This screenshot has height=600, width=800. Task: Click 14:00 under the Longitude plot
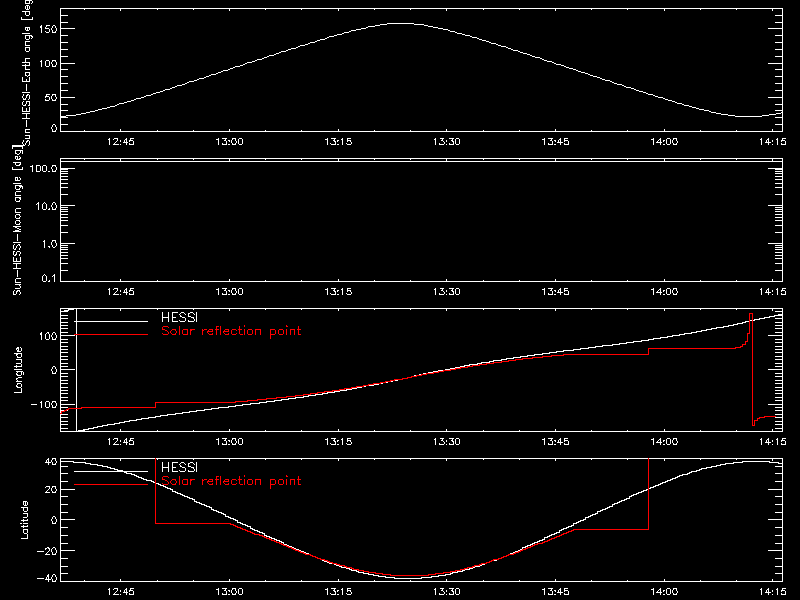coord(664,442)
